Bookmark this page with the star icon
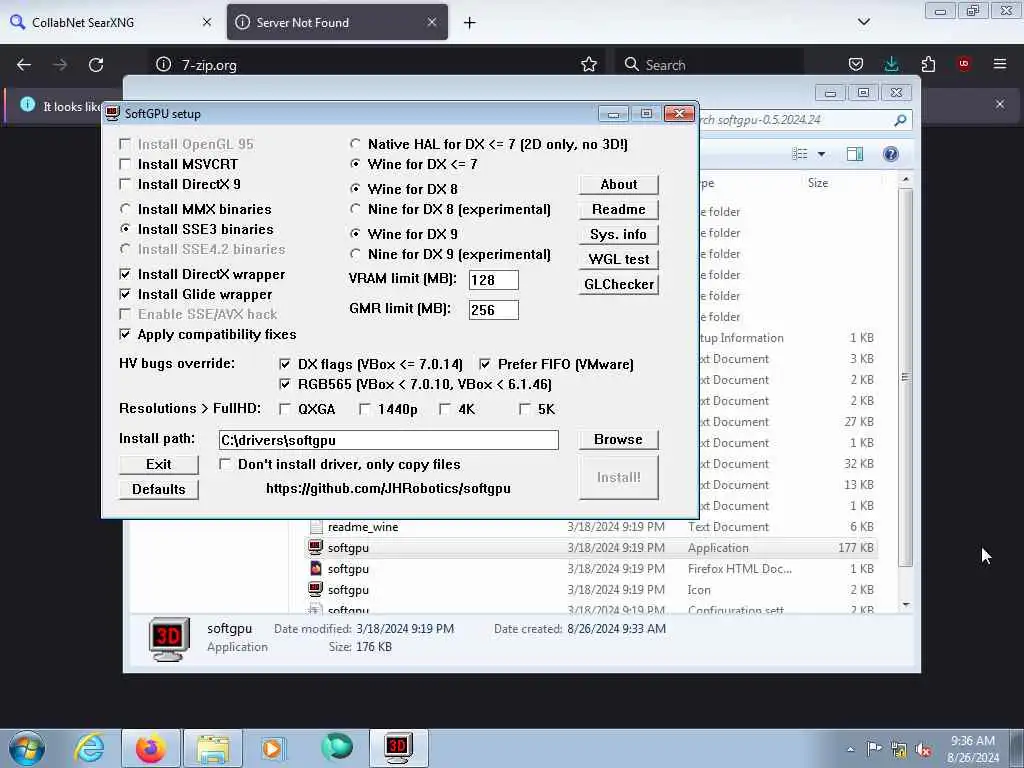 pyautogui.click(x=588, y=65)
